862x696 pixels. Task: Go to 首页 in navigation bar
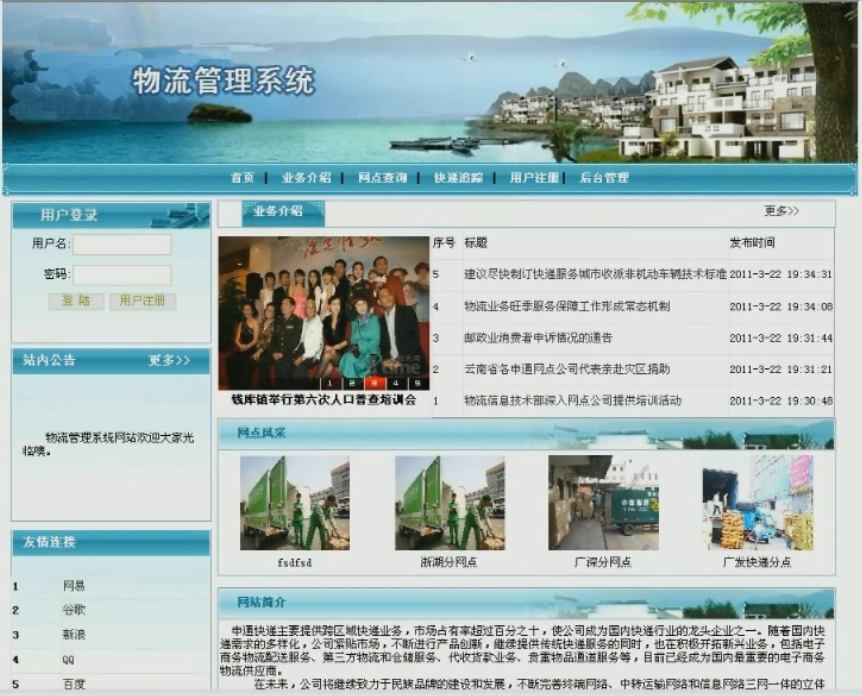tap(242, 178)
